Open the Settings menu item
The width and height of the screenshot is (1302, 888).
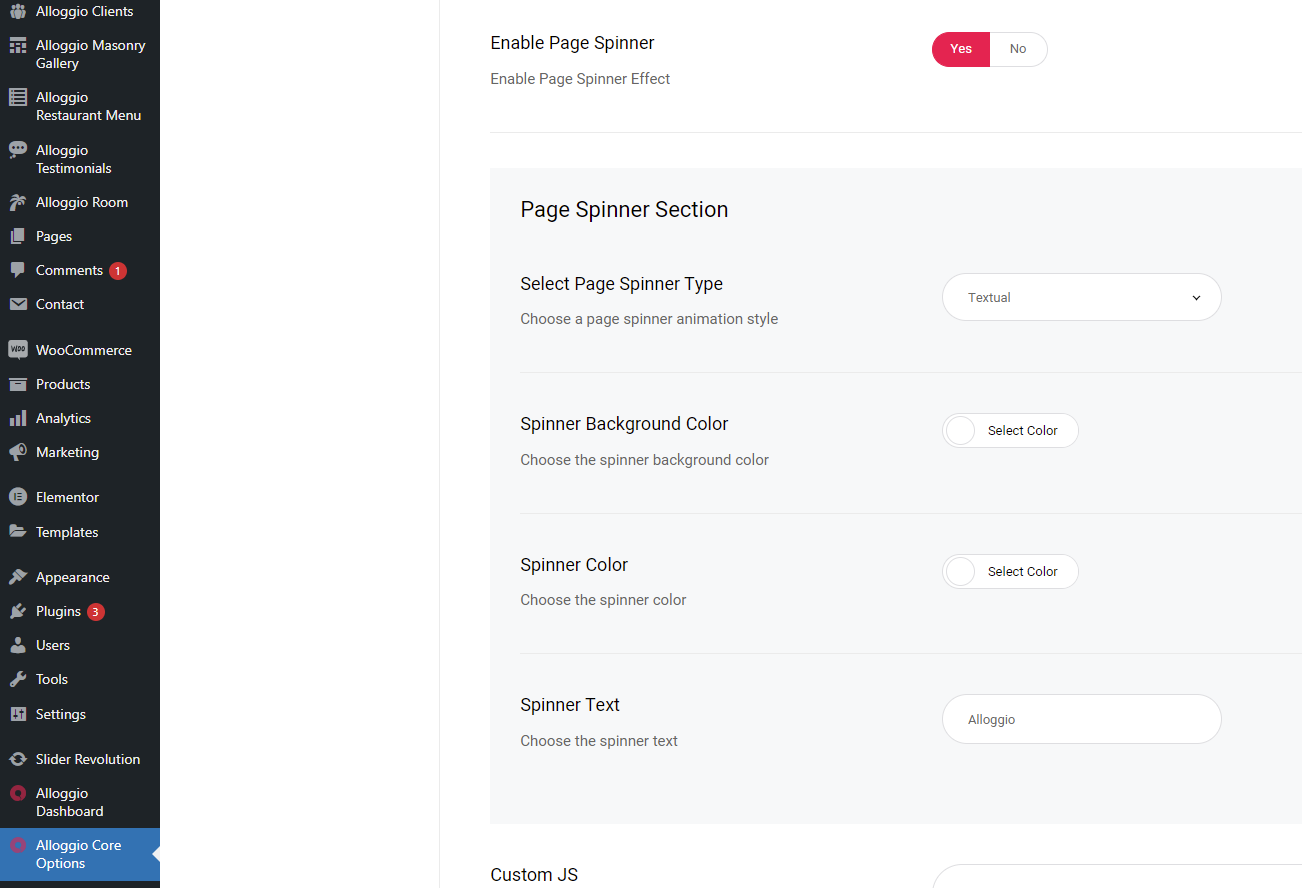(x=60, y=714)
